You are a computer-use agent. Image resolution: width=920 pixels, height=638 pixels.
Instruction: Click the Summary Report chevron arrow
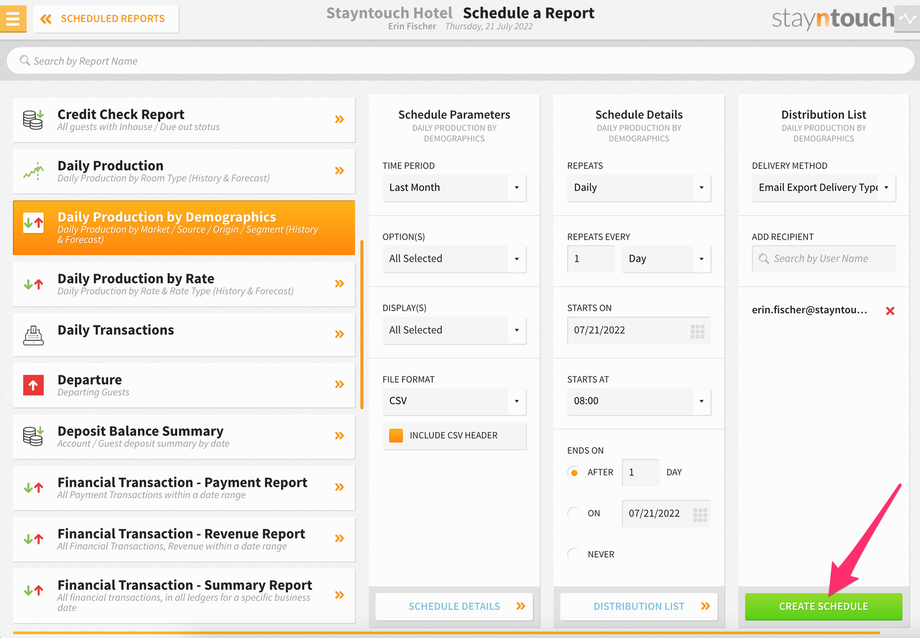point(339,595)
